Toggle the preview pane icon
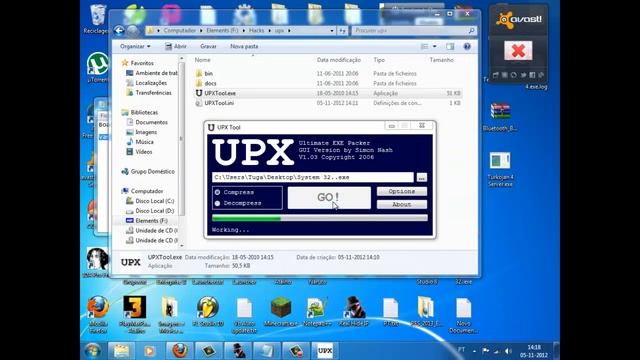 click(x=450, y=47)
